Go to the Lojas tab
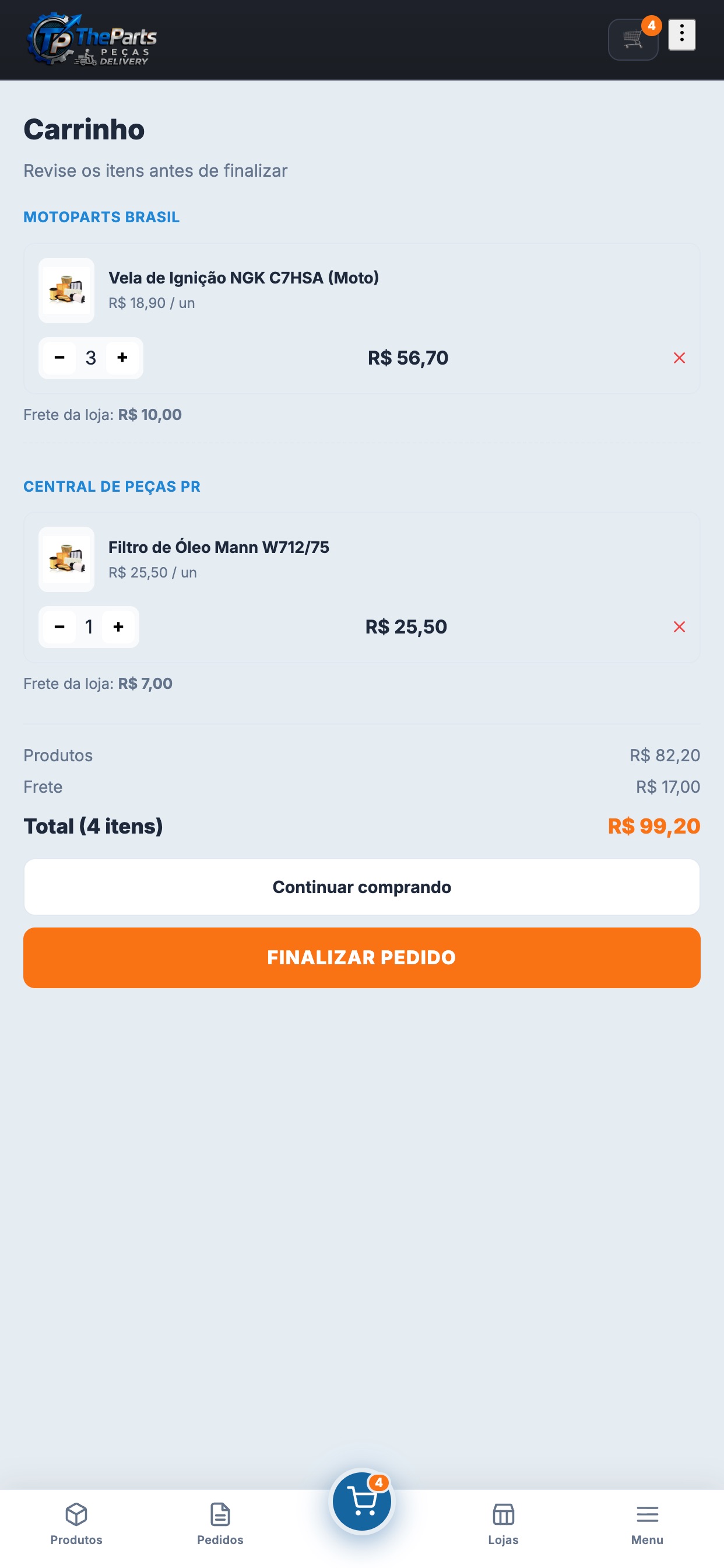 503,1524
